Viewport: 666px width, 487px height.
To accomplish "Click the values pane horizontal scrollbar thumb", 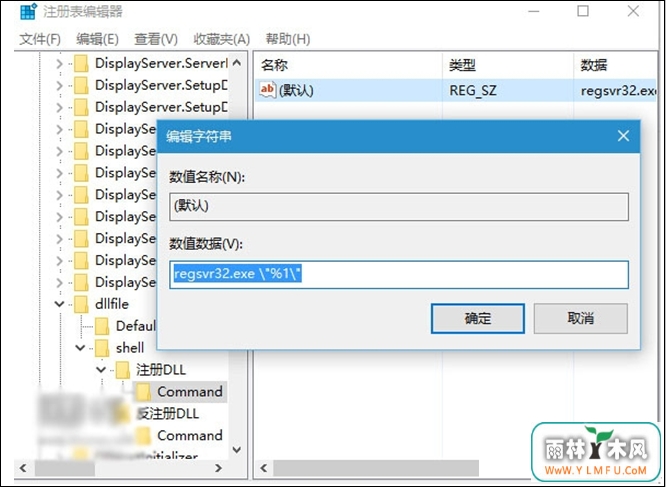I will [376, 468].
